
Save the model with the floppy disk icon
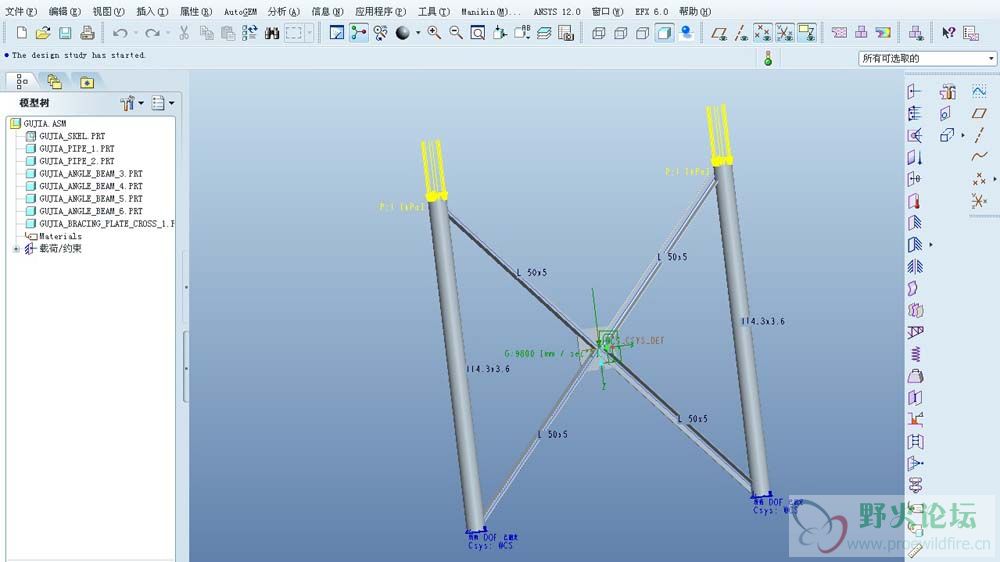pos(65,33)
